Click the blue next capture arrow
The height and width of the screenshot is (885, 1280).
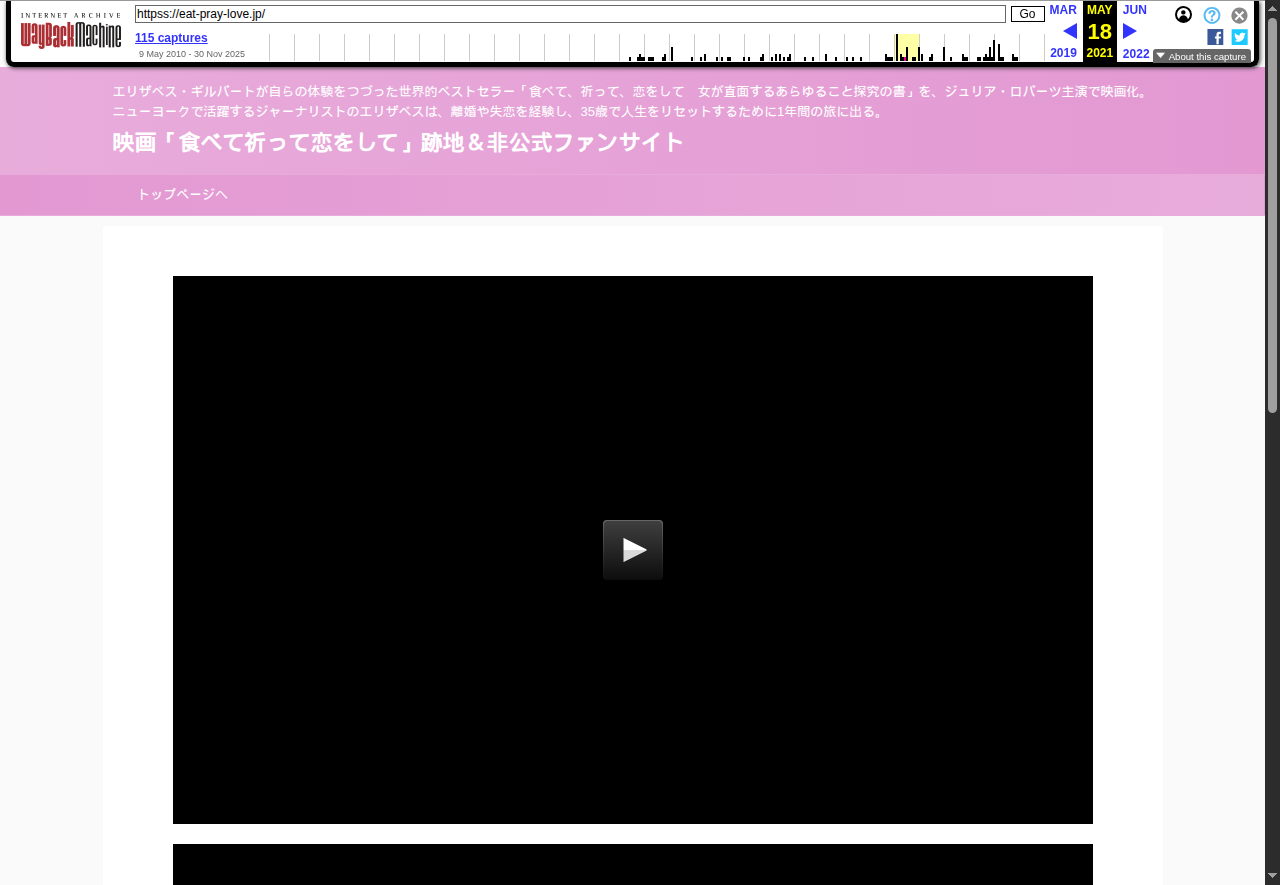1130,31
